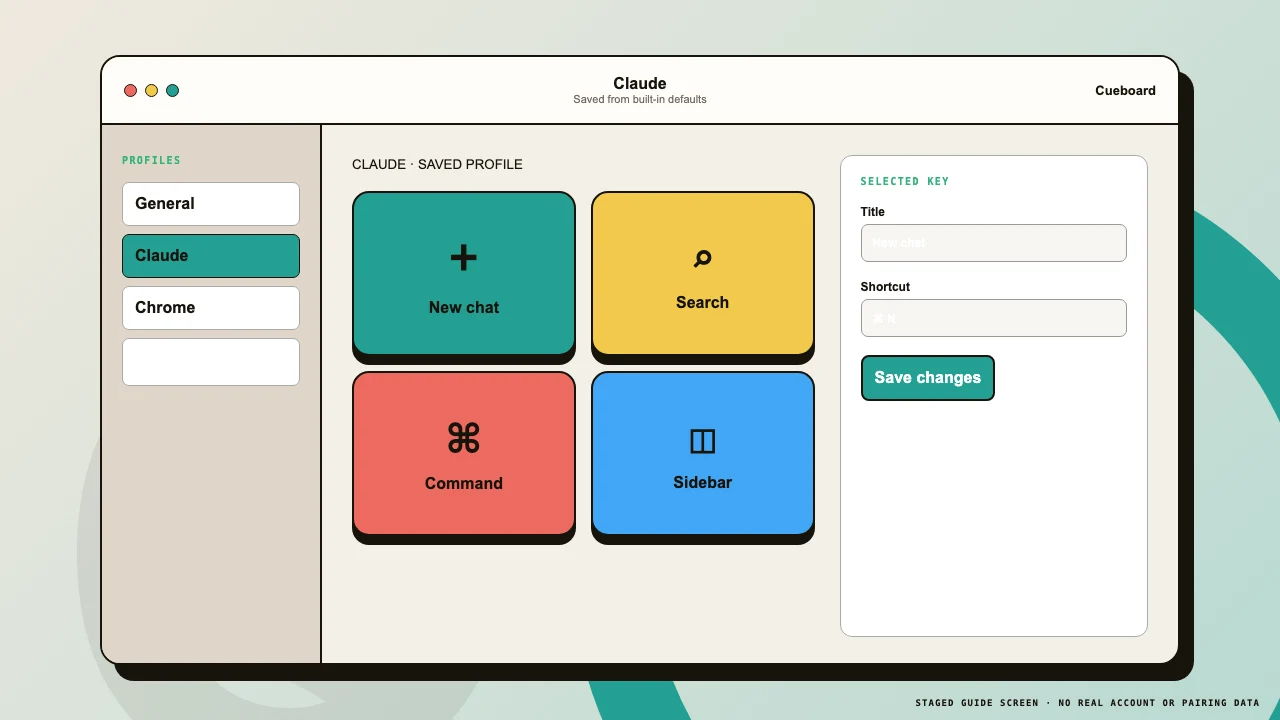
Task: Click the panel icon on the Sidebar key
Action: click(x=702, y=441)
